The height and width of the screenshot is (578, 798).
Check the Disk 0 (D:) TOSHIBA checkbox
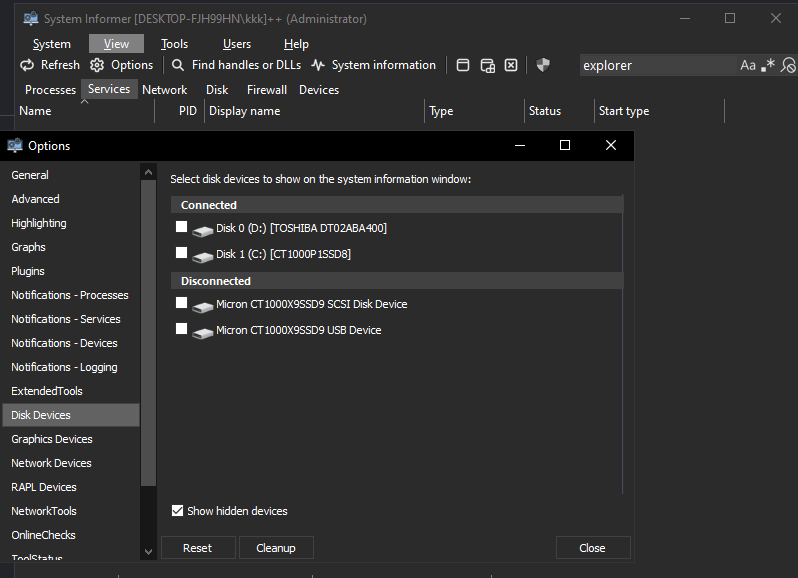pyautogui.click(x=181, y=226)
